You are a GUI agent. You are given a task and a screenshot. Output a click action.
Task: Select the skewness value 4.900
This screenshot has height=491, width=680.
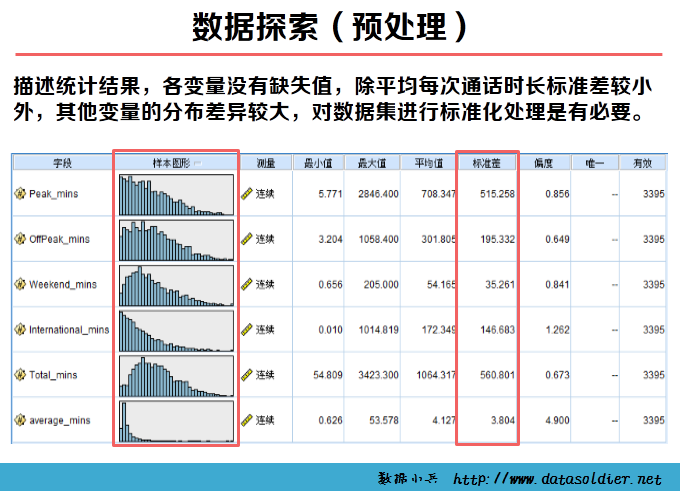557,420
